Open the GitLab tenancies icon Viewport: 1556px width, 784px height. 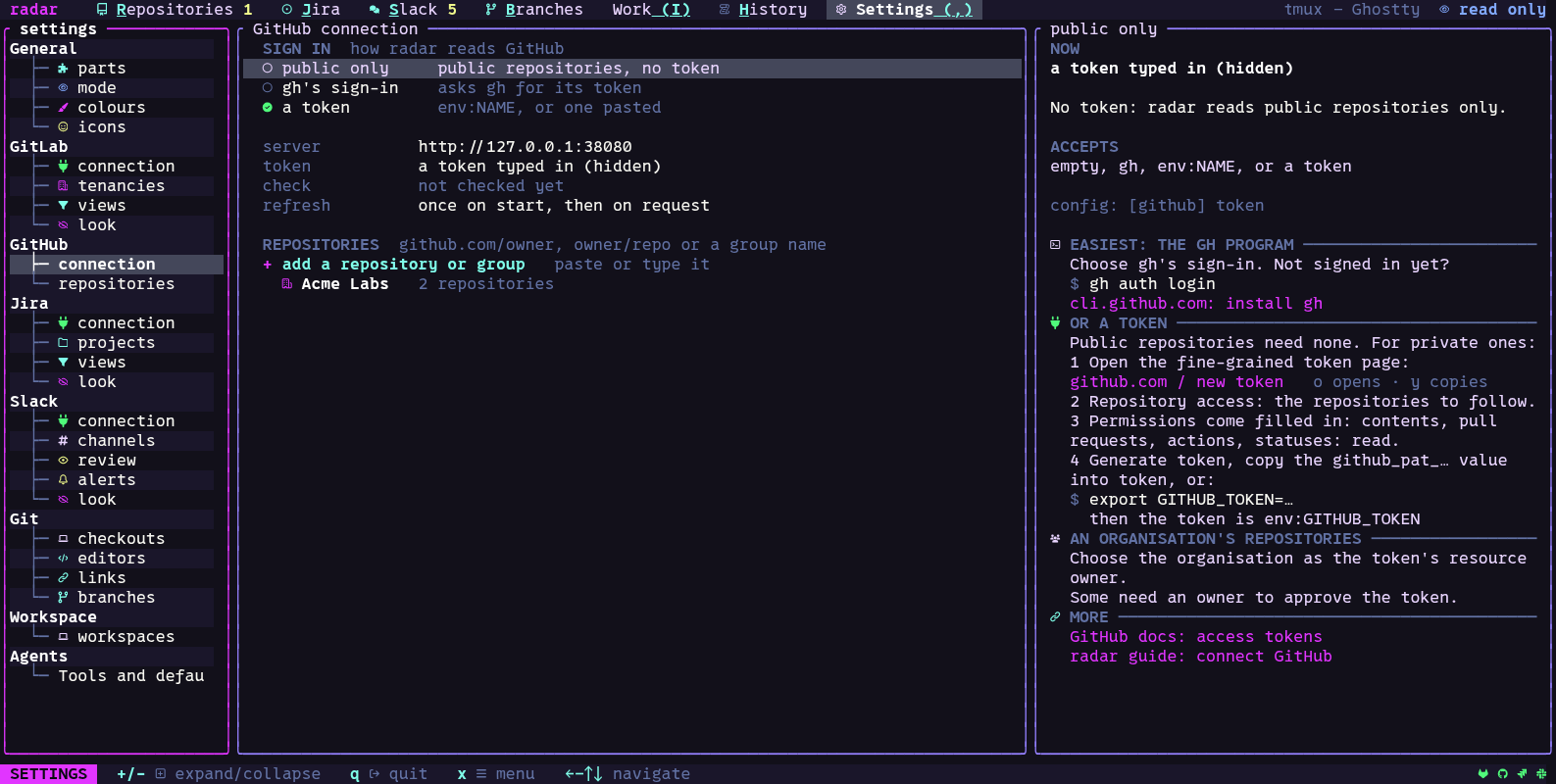point(63,186)
